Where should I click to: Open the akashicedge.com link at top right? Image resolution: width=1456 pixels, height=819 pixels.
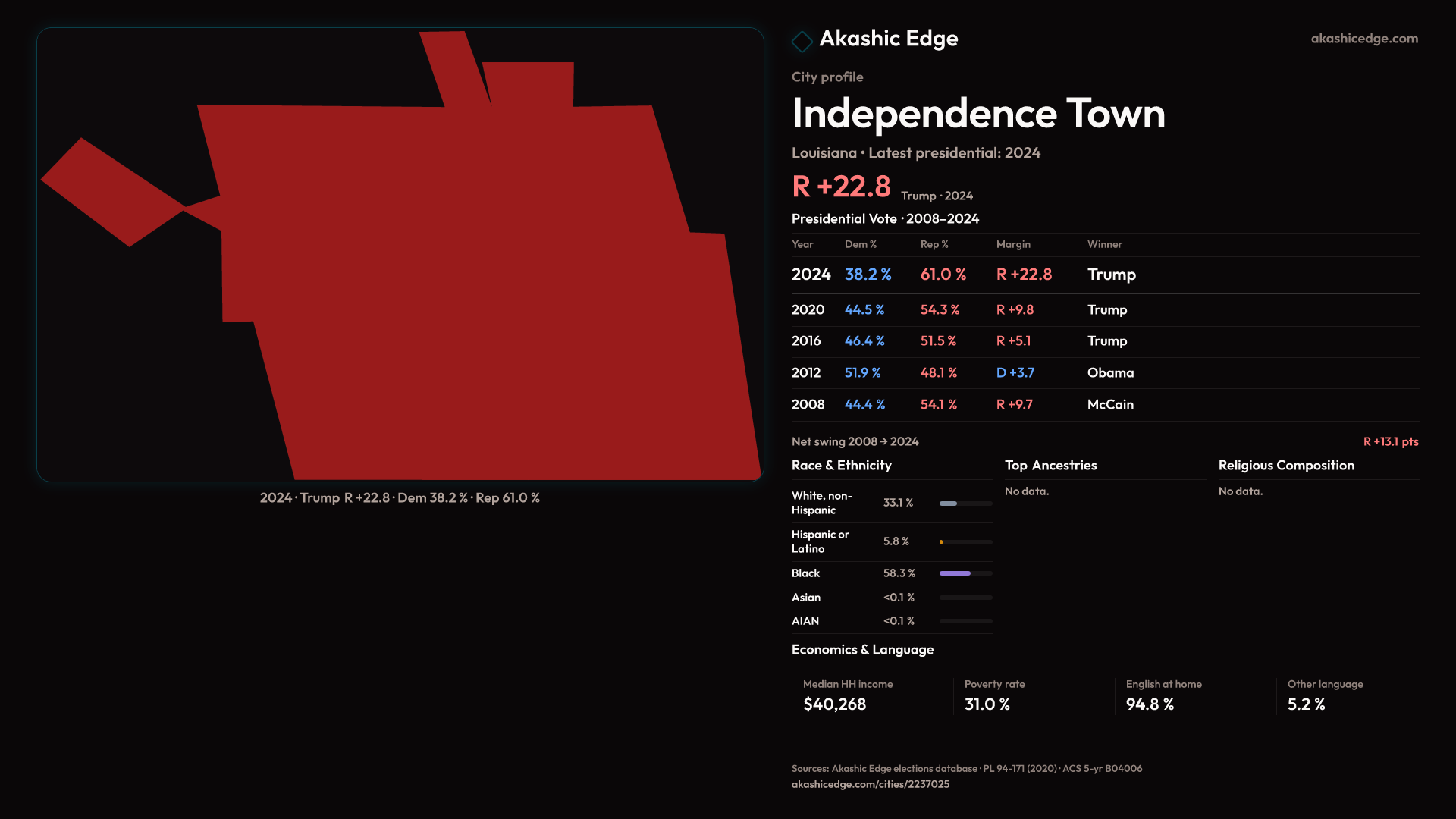pyautogui.click(x=1363, y=39)
